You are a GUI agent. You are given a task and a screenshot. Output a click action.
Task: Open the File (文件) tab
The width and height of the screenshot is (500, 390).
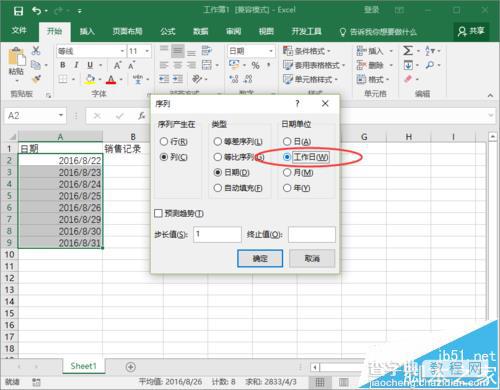19,31
